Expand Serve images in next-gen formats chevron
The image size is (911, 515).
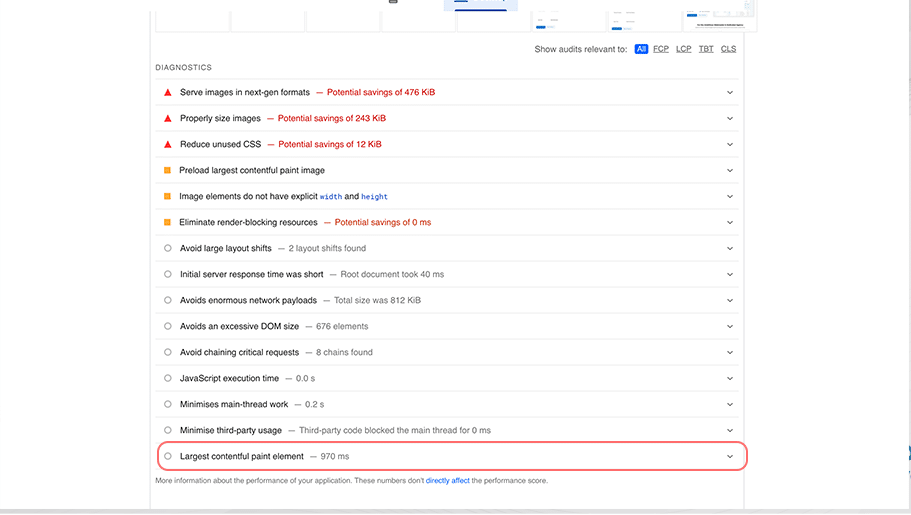(730, 92)
